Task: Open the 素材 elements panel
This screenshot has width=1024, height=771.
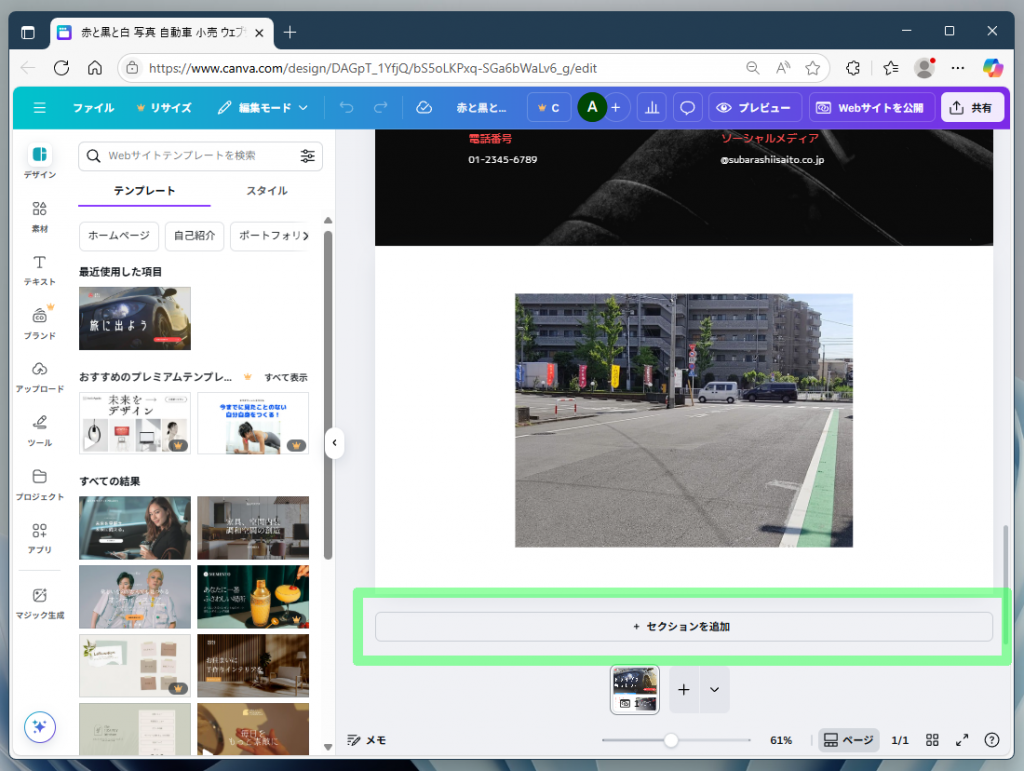Action: coord(39,216)
